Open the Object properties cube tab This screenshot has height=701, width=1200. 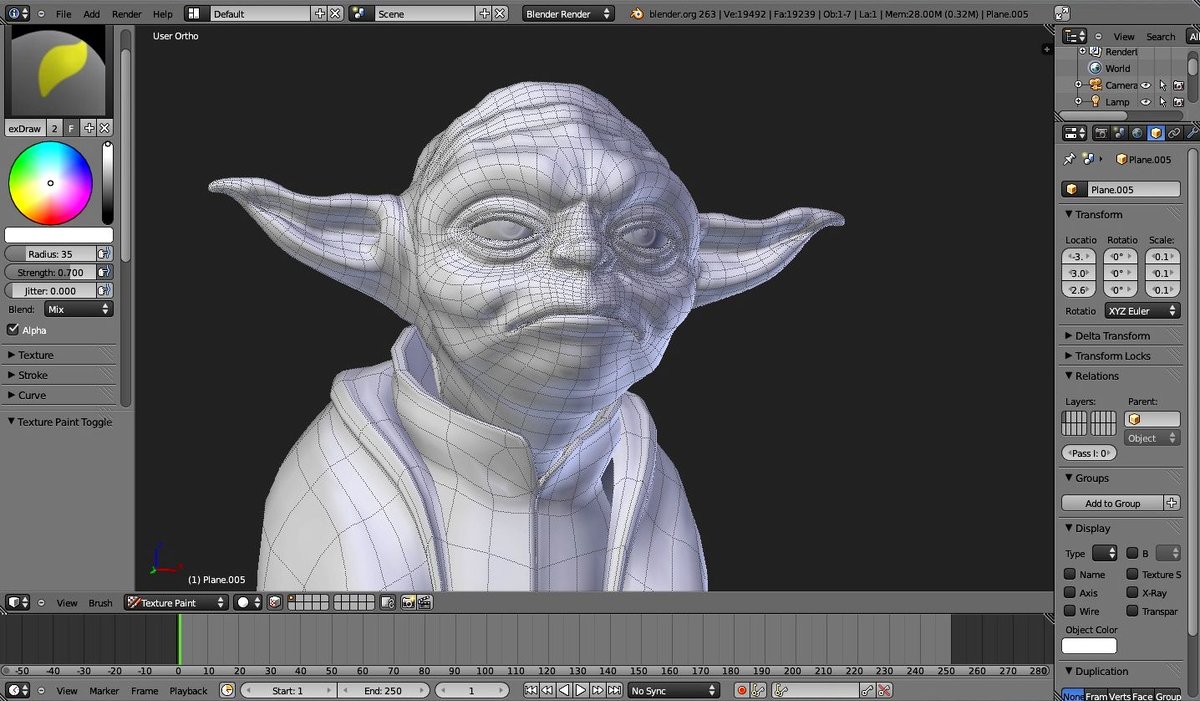[x=1156, y=132]
